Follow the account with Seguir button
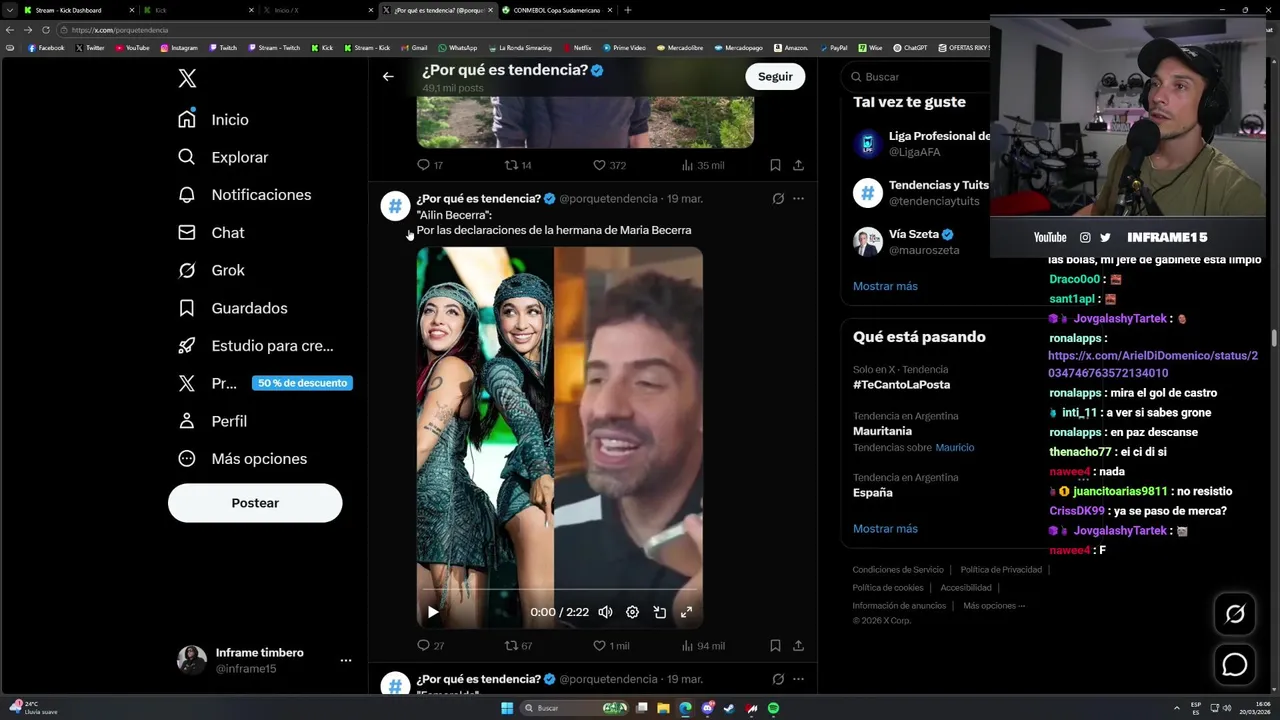The image size is (1280, 720). coord(775,77)
